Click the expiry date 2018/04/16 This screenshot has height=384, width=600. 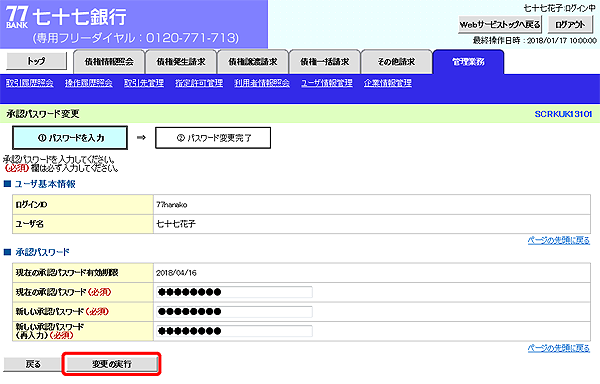pyautogui.click(x=176, y=273)
